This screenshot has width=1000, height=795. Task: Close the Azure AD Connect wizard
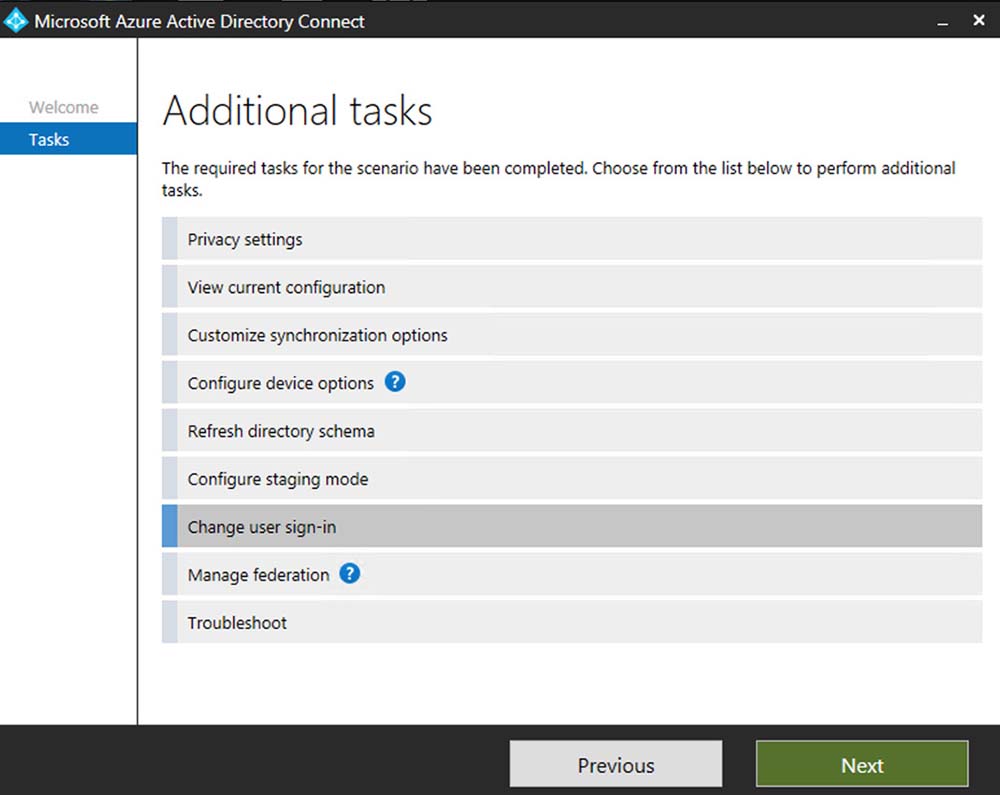pyautogui.click(x=979, y=21)
